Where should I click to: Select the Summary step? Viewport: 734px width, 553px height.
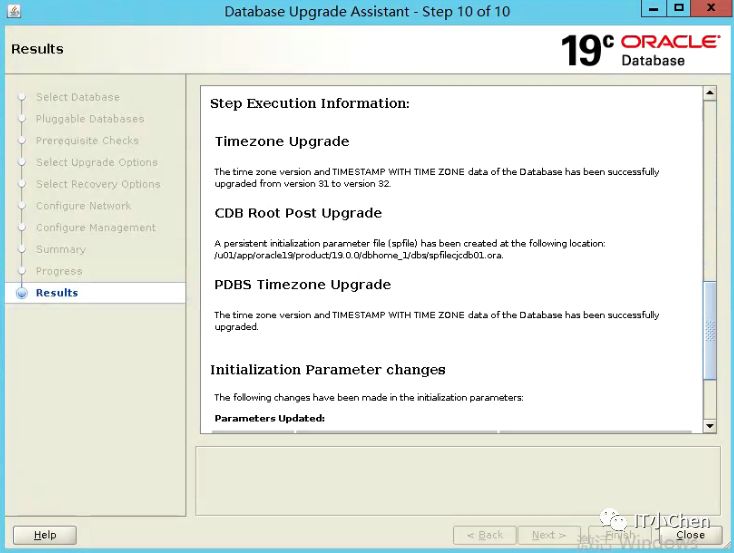click(61, 250)
